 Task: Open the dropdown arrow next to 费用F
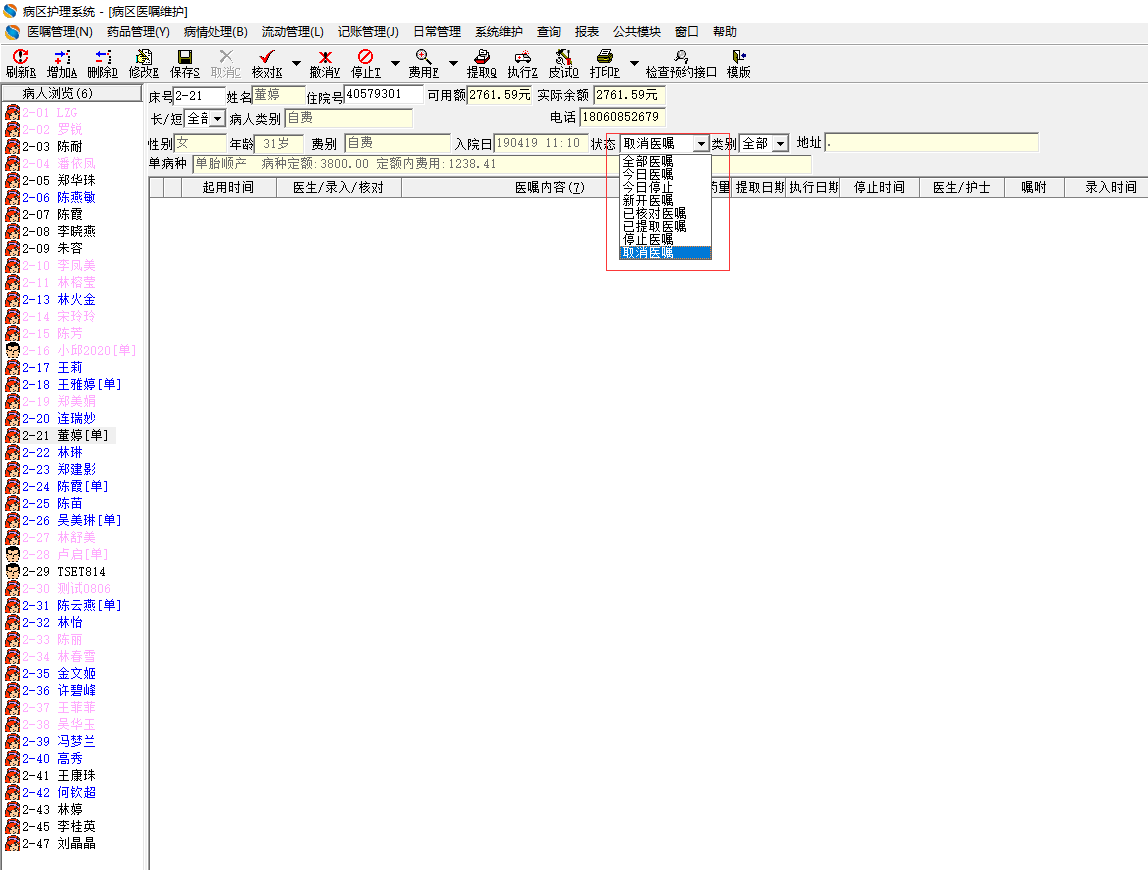(453, 64)
